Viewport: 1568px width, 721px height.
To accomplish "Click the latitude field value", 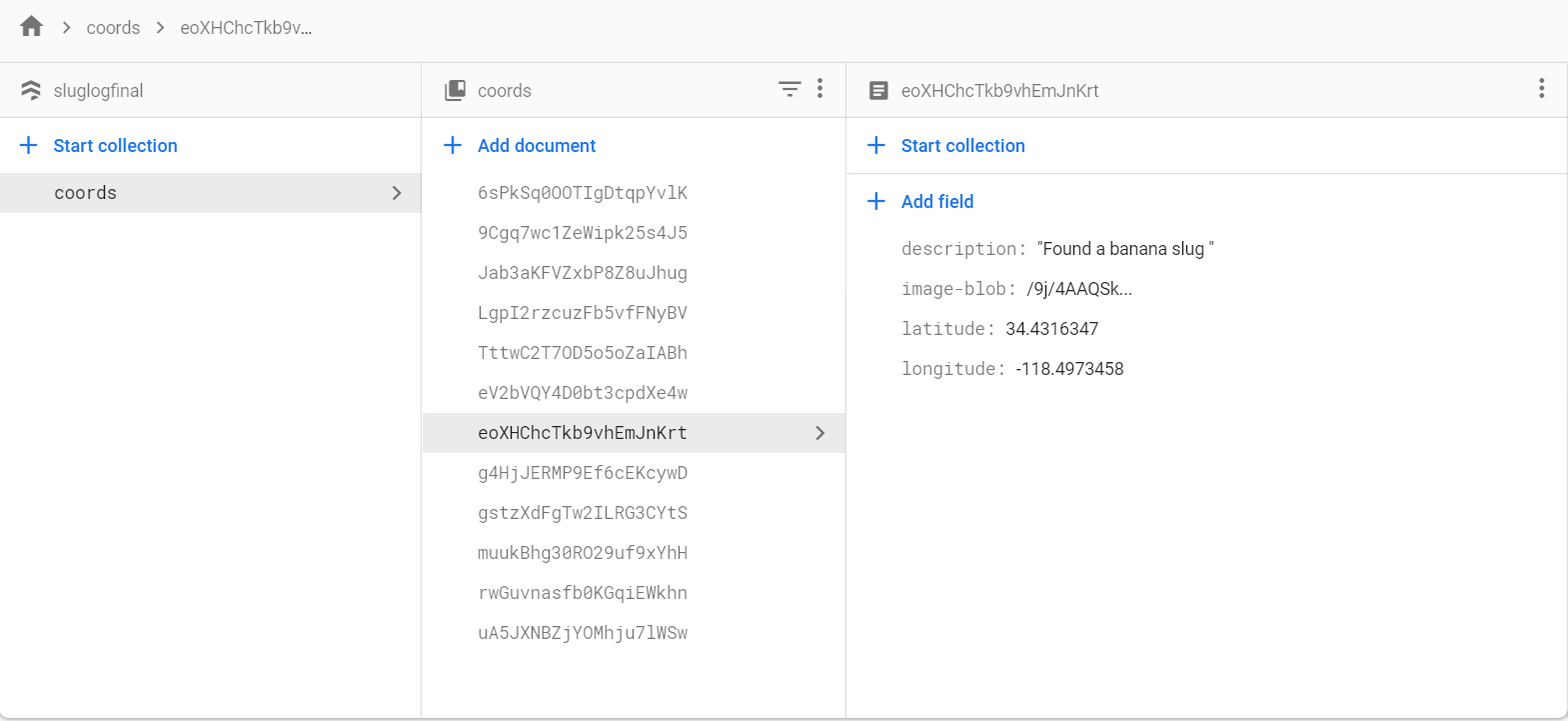I will coord(1051,329).
